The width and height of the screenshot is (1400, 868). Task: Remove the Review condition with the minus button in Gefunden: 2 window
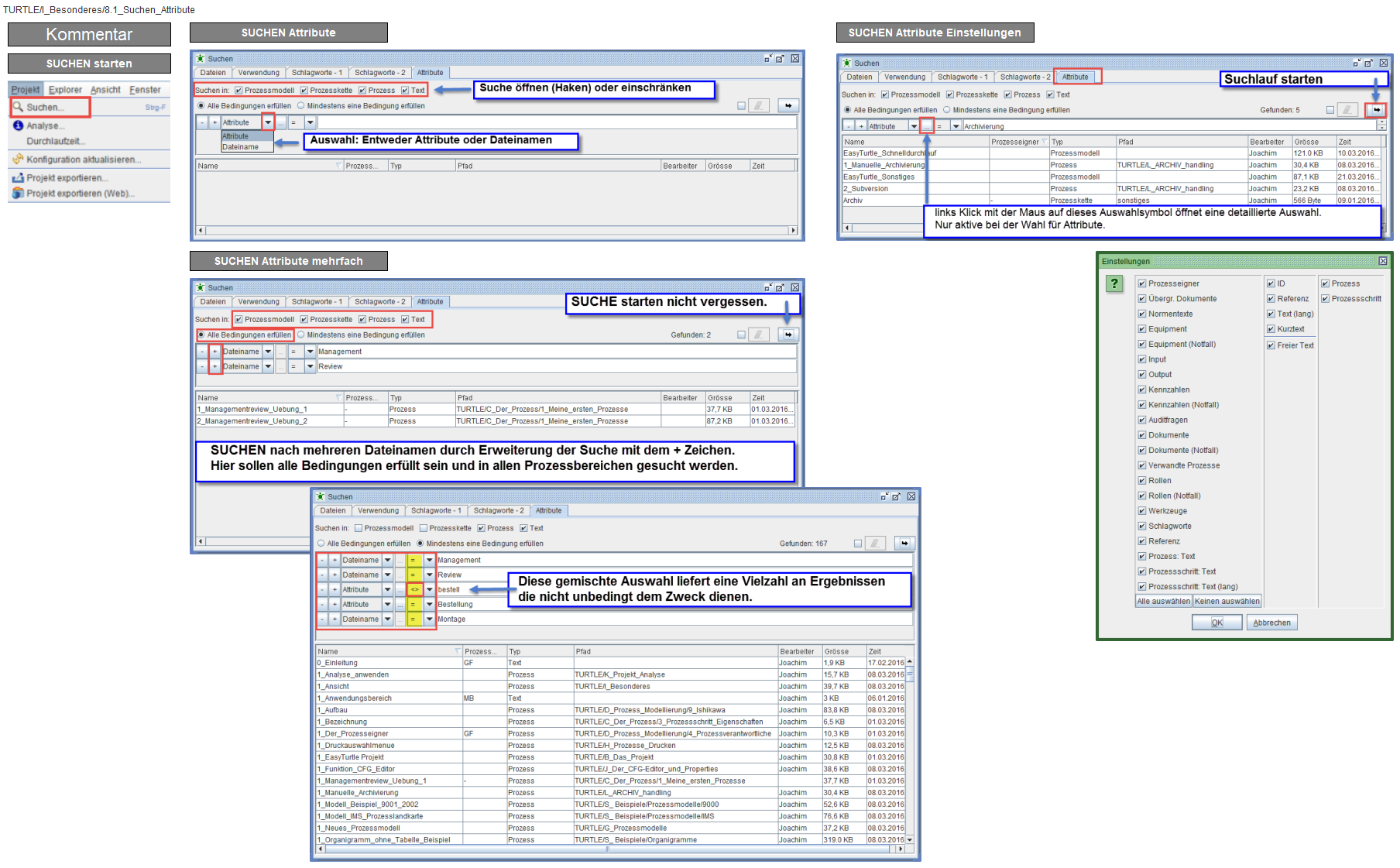203,366
